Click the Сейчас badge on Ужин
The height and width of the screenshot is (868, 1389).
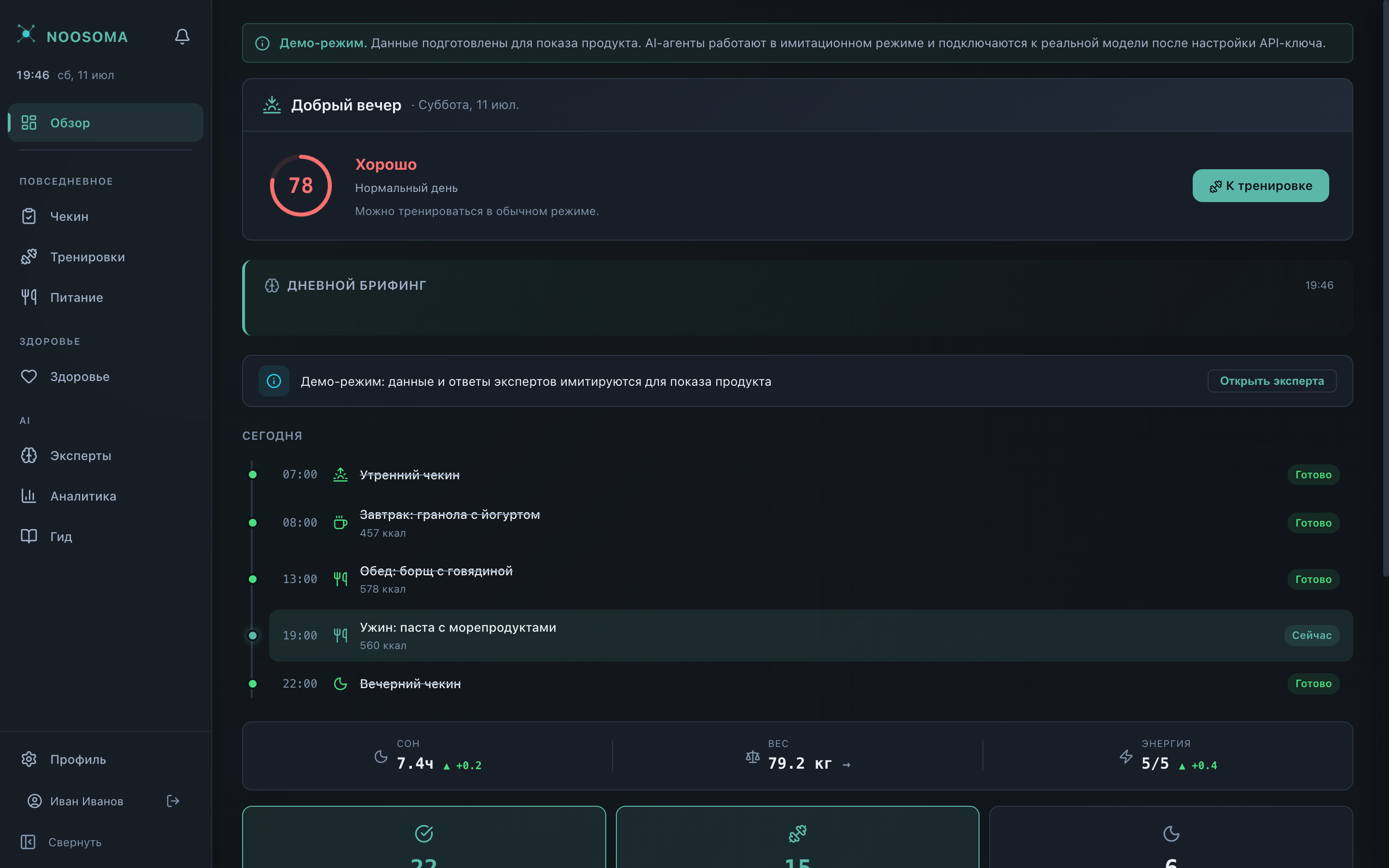(x=1311, y=636)
